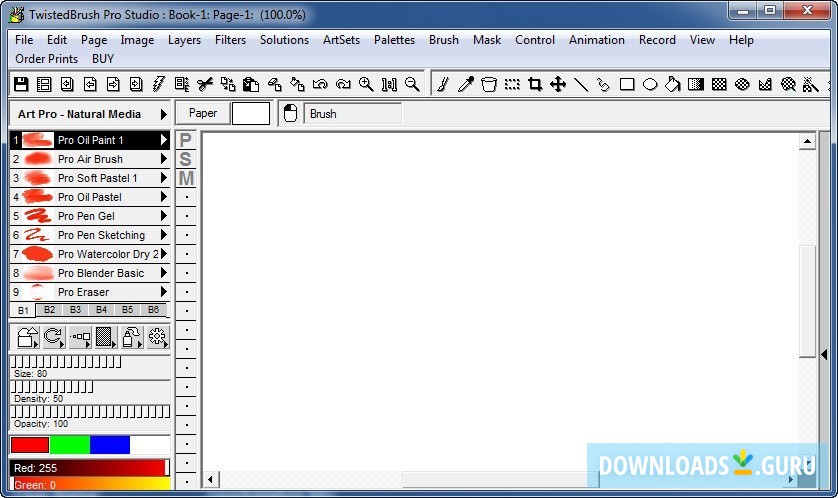Select the checkered ellipse mask tool

[x=742, y=84]
